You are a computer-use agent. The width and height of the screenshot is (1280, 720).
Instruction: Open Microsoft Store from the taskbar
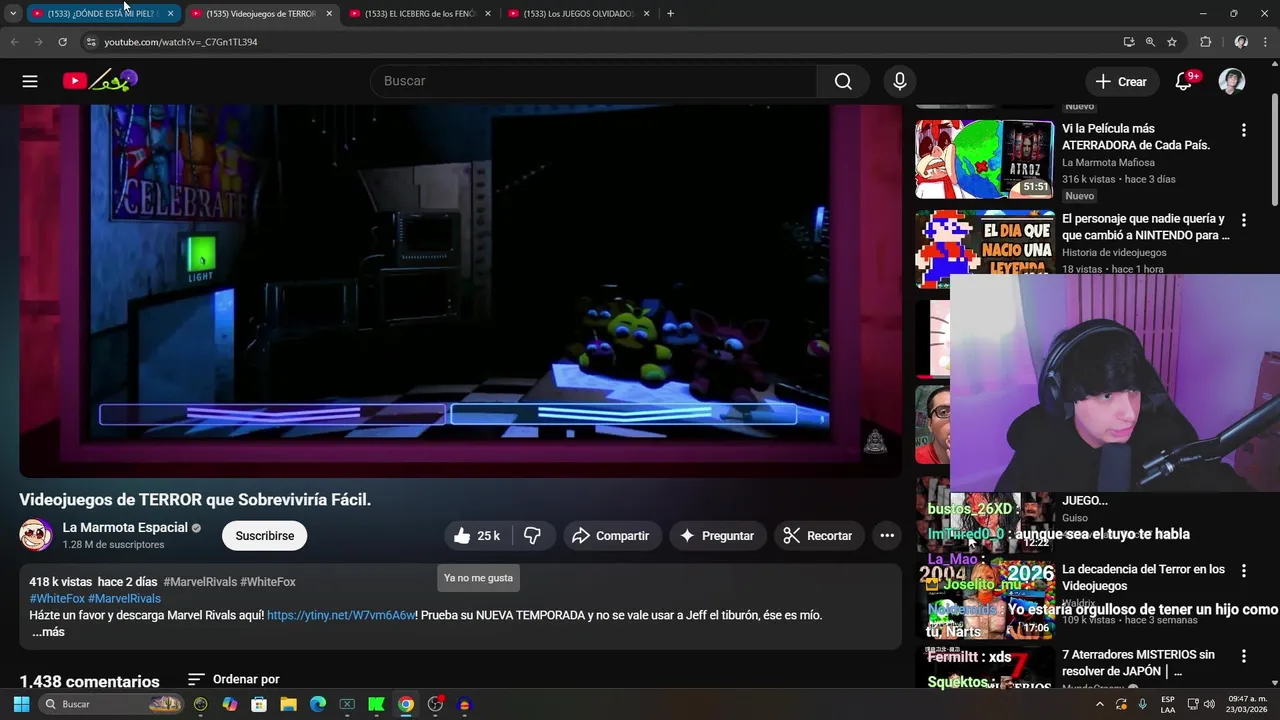pos(259,704)
